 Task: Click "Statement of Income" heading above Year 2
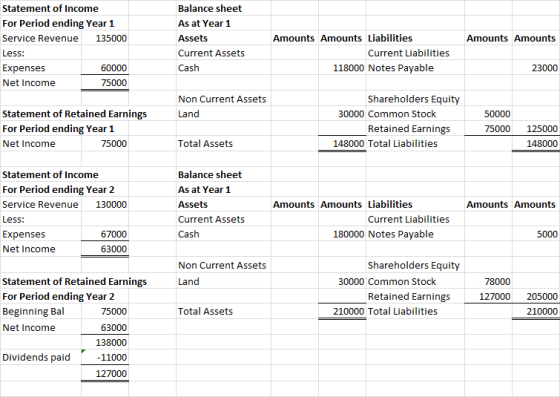[50, 175]
